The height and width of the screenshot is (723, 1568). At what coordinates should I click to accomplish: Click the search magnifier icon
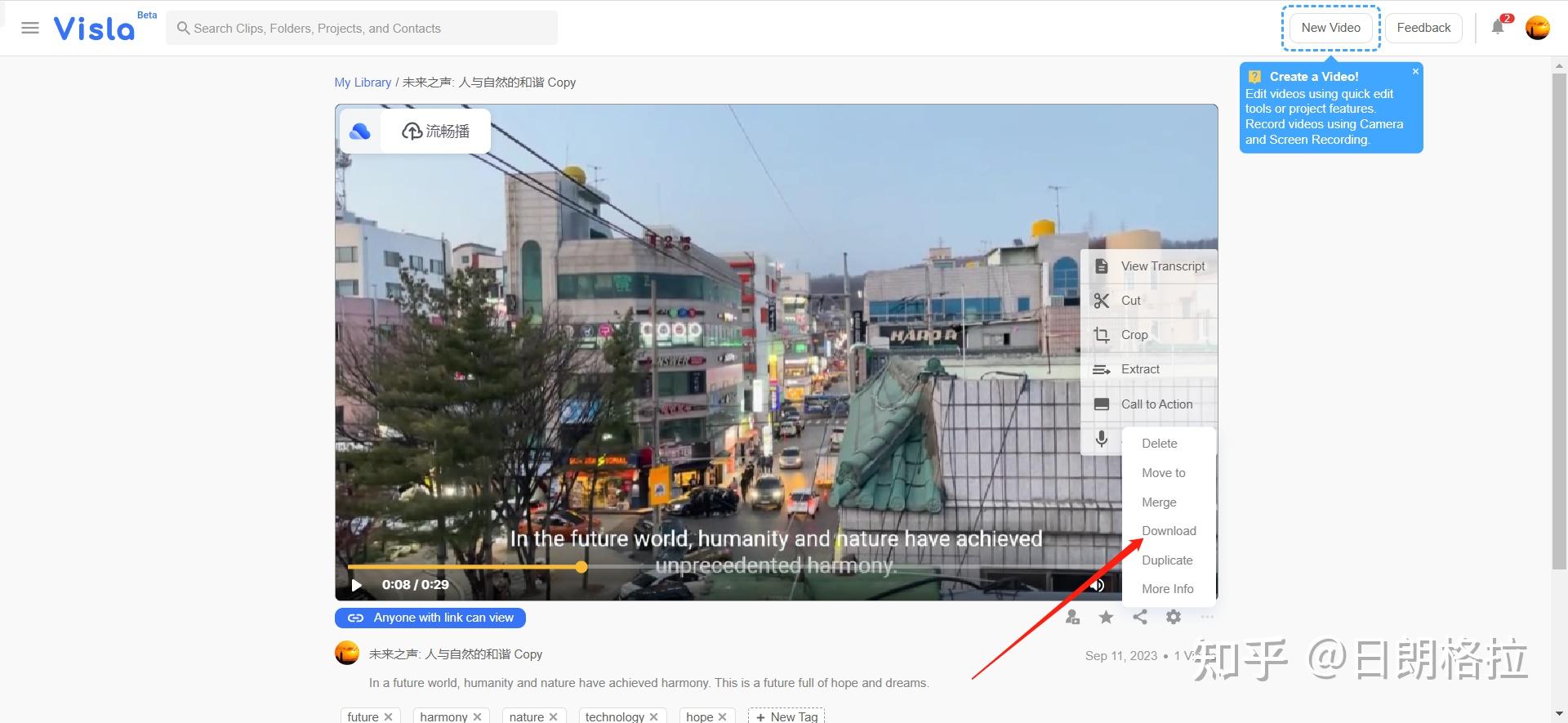click(x=184, y=28)
